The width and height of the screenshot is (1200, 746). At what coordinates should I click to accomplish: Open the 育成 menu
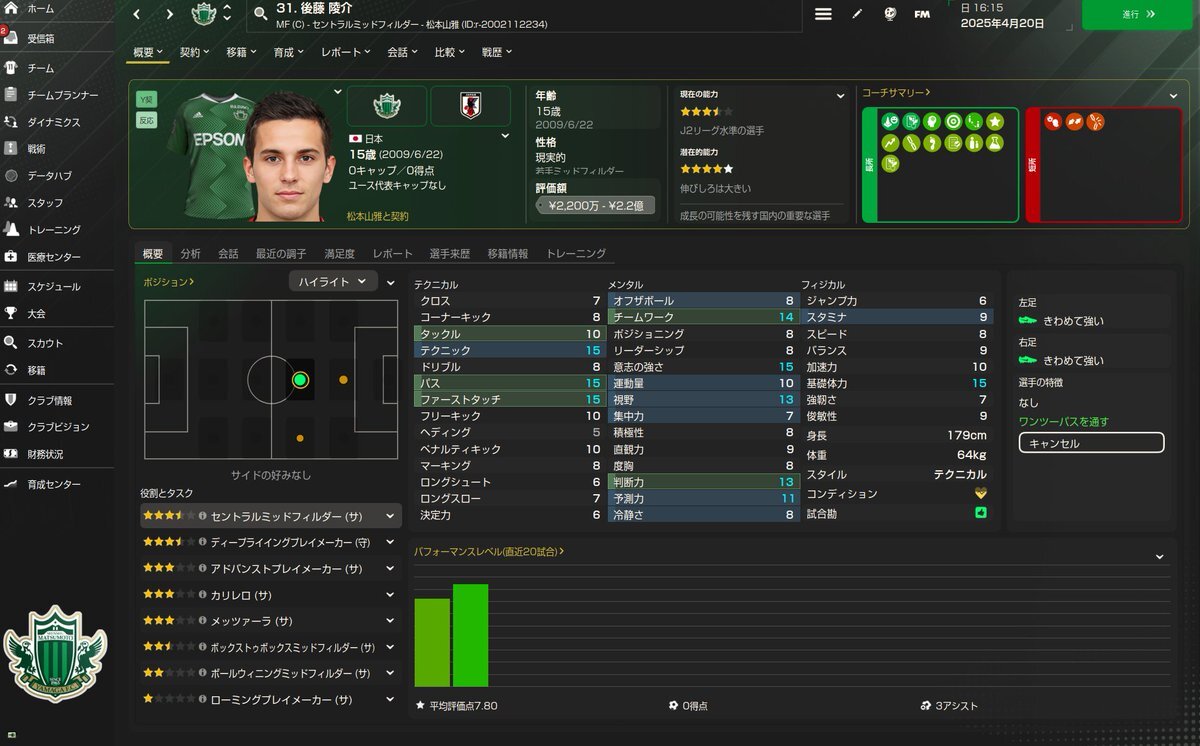tap(288, 52)
